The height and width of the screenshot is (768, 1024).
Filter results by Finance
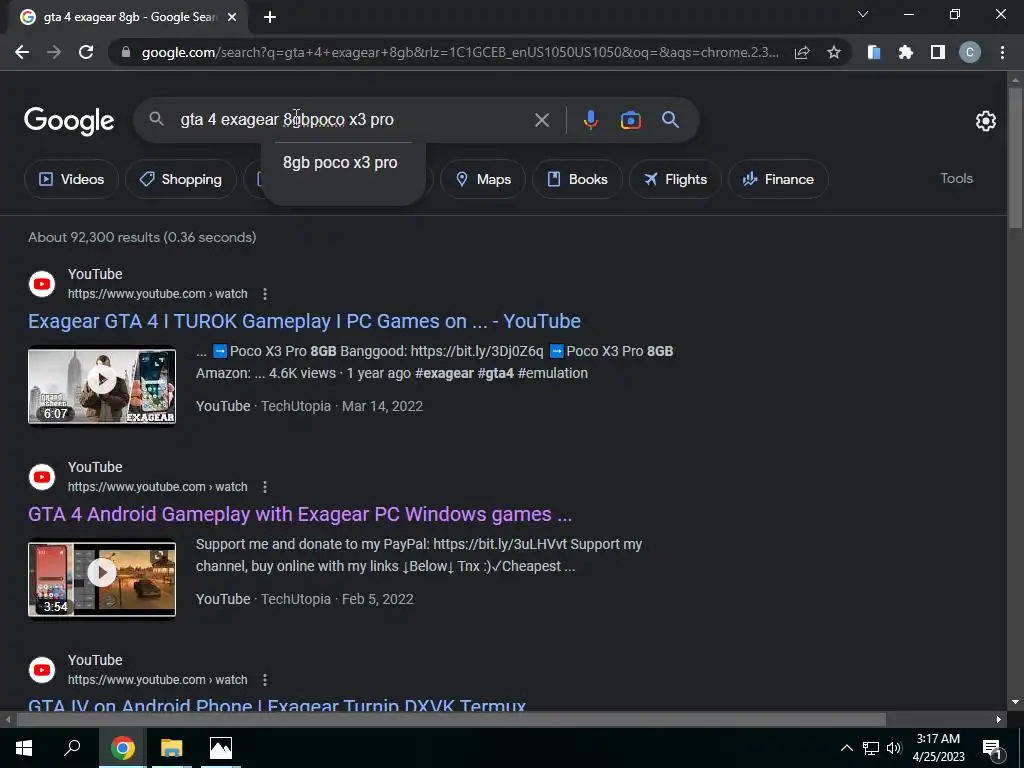point(778,179)
